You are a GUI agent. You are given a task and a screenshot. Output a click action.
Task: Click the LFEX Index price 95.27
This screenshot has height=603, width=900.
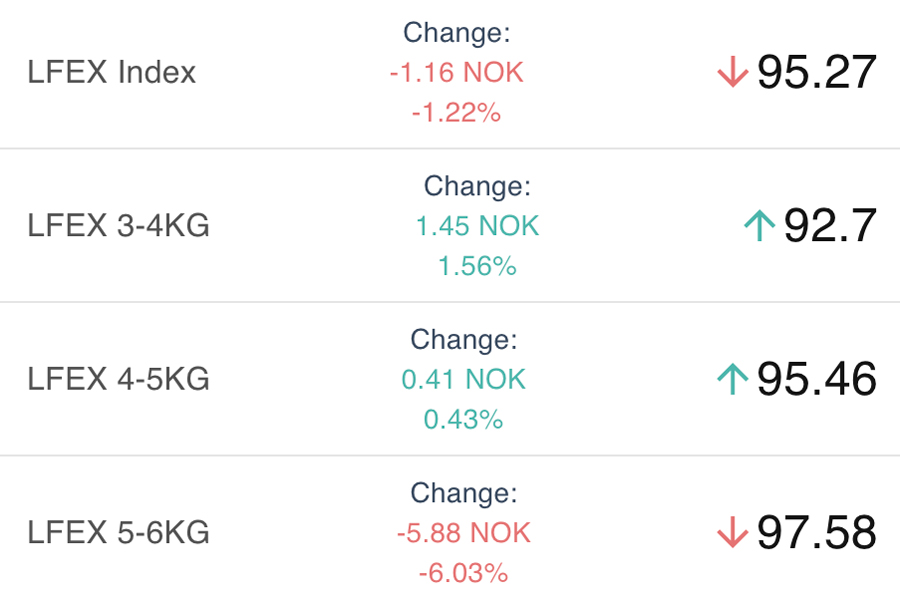pos(816,73)
